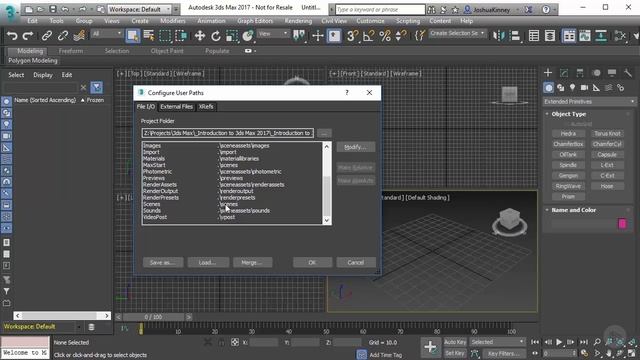Viewport: 640px width, 360px height.
Task: Toggle selection lock icon in status bar
Action: point(221,342)
